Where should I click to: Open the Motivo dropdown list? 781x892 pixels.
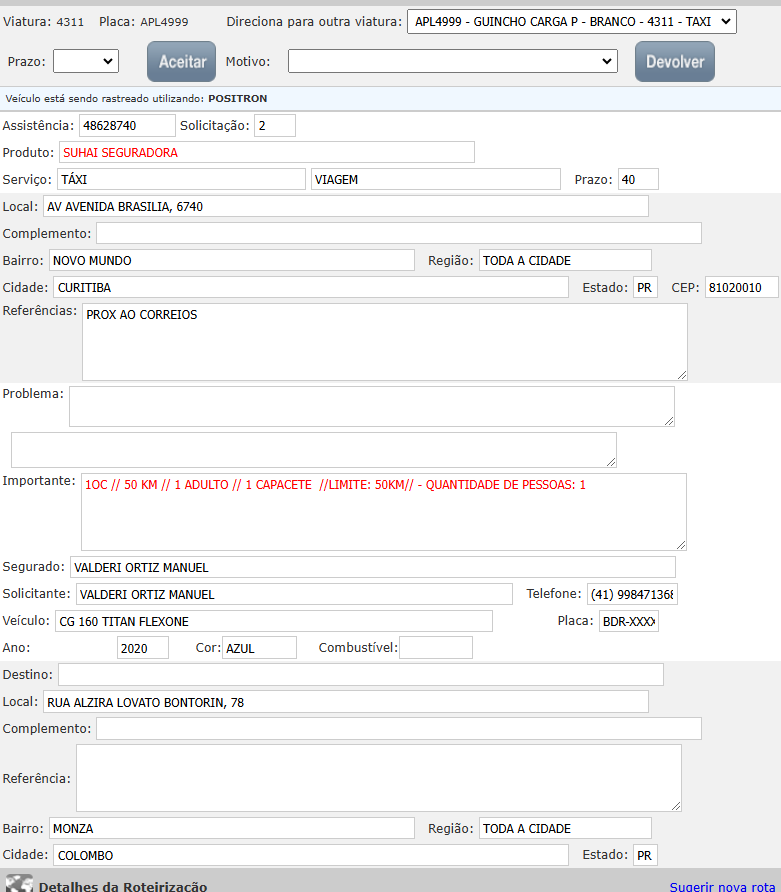(x=452, y=61)
